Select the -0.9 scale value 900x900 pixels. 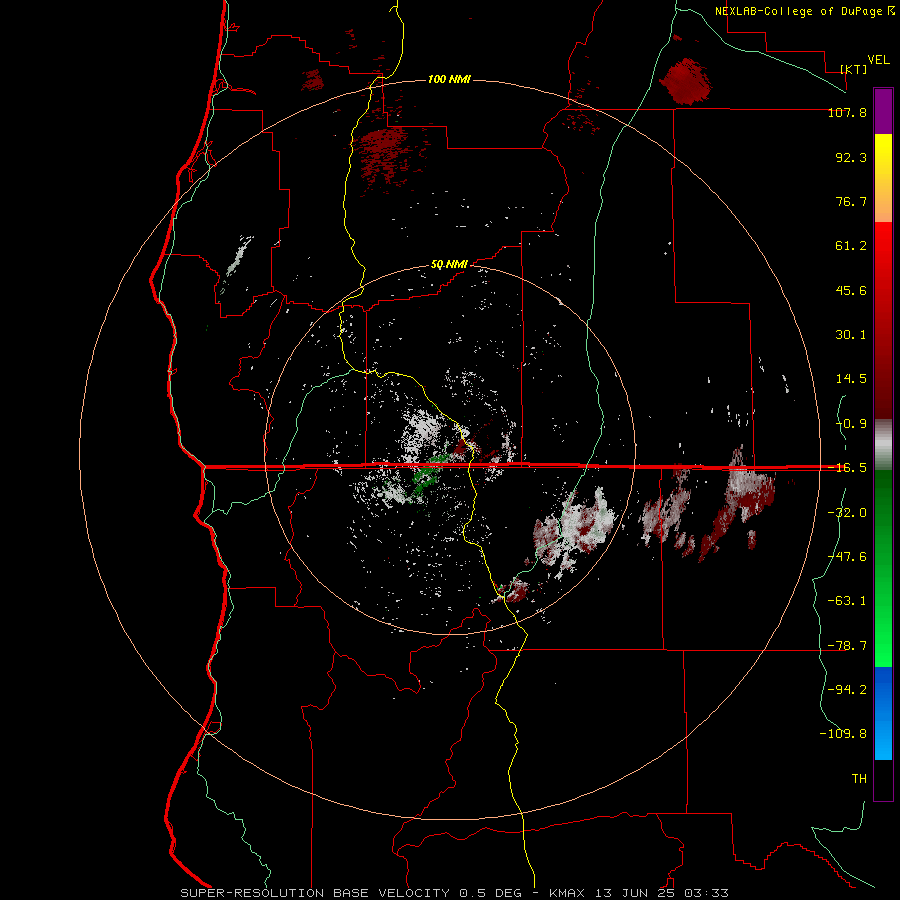(851, 424)
